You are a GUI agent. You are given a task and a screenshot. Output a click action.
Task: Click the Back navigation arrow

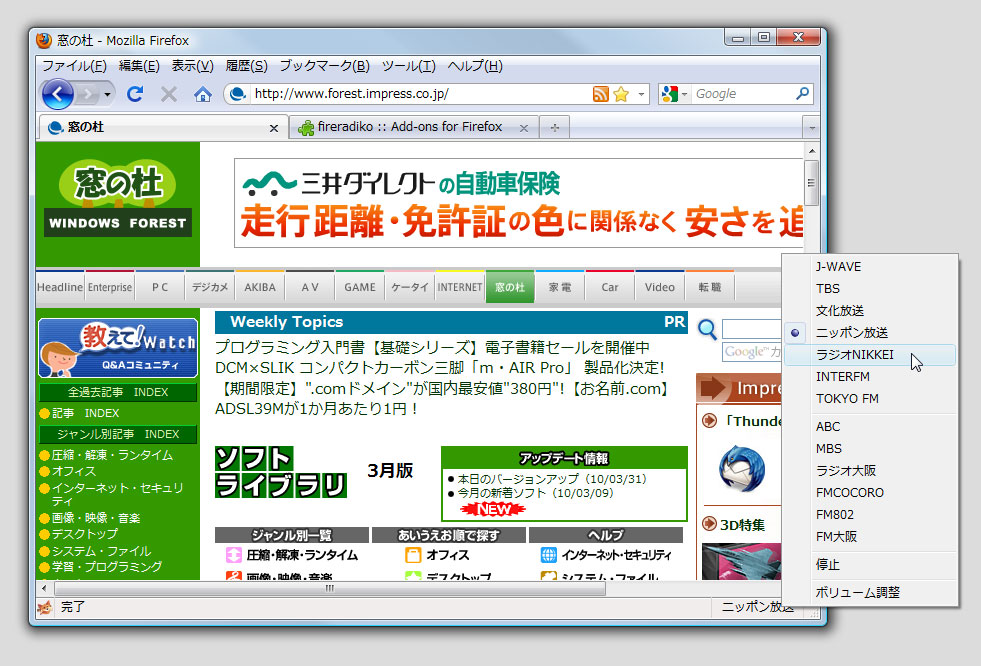(60, 94)
